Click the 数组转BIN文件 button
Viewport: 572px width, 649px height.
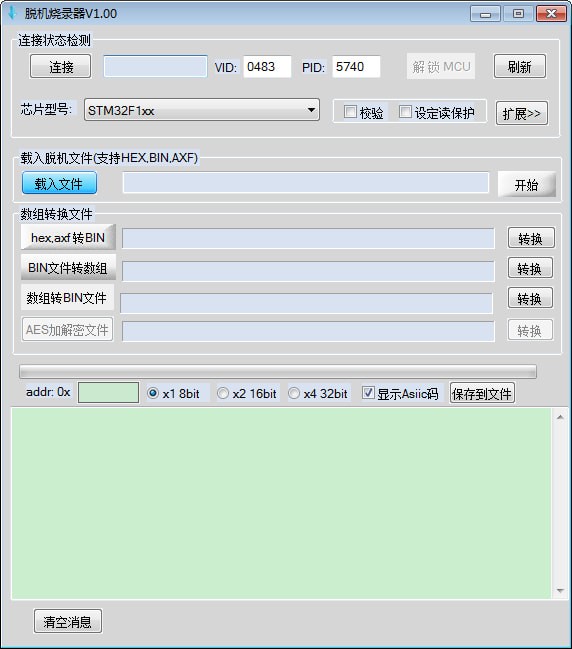67,298
